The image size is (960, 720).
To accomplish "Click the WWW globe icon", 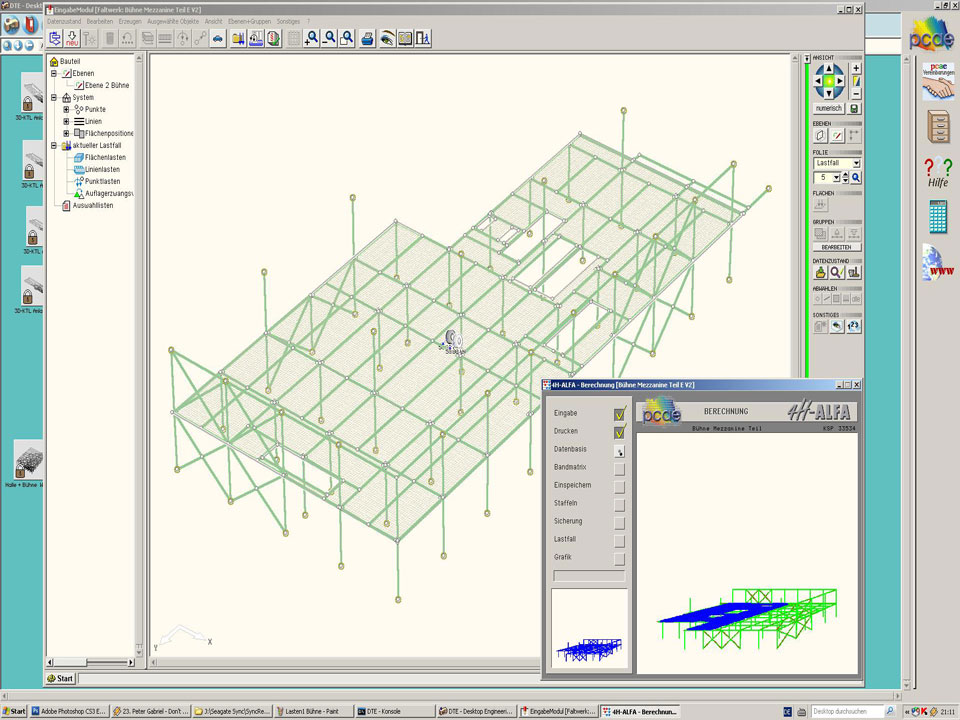I will click(938, 262).
